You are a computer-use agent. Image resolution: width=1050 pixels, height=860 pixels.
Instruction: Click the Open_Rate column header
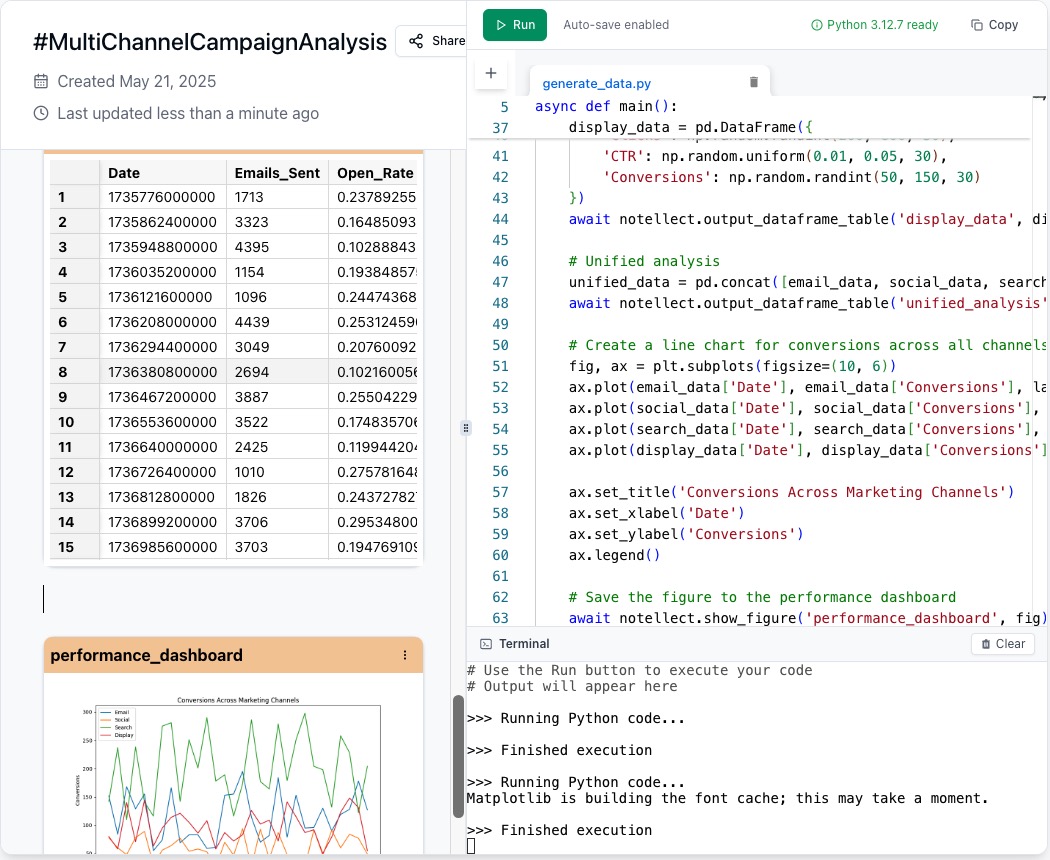click(374, 173)
